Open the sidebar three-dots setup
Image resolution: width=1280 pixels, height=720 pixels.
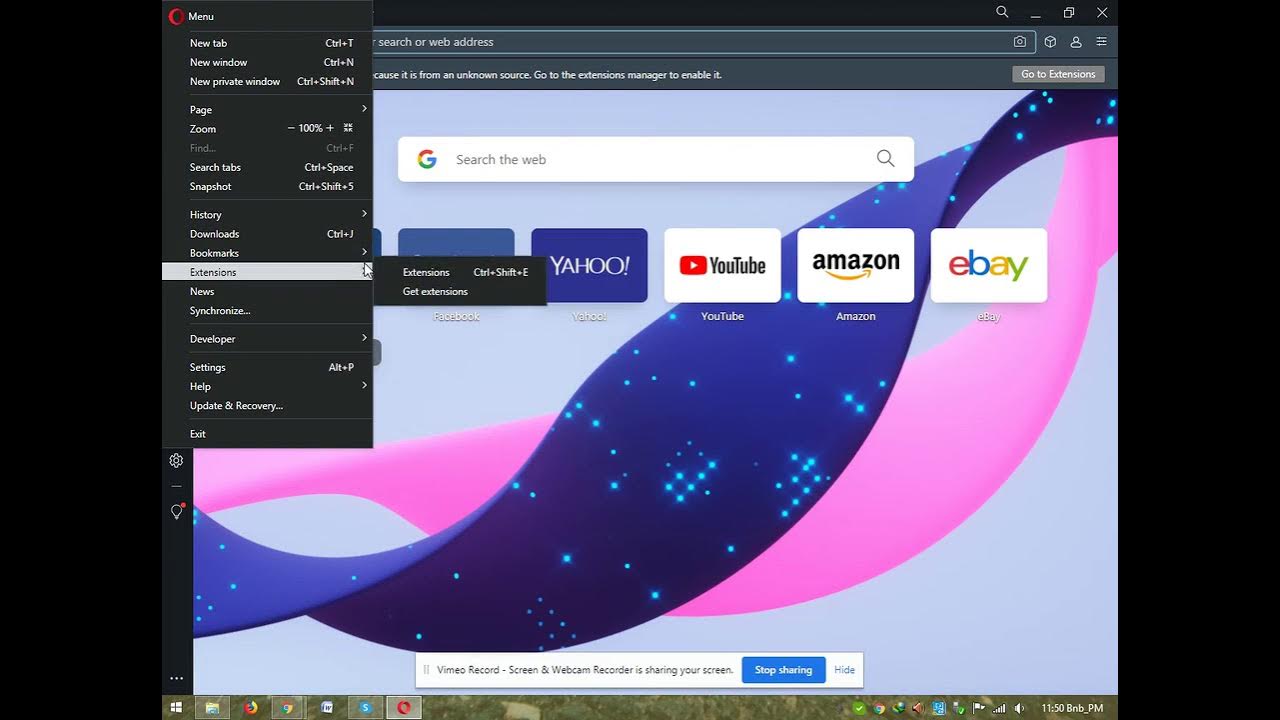[x=176, y=678]
